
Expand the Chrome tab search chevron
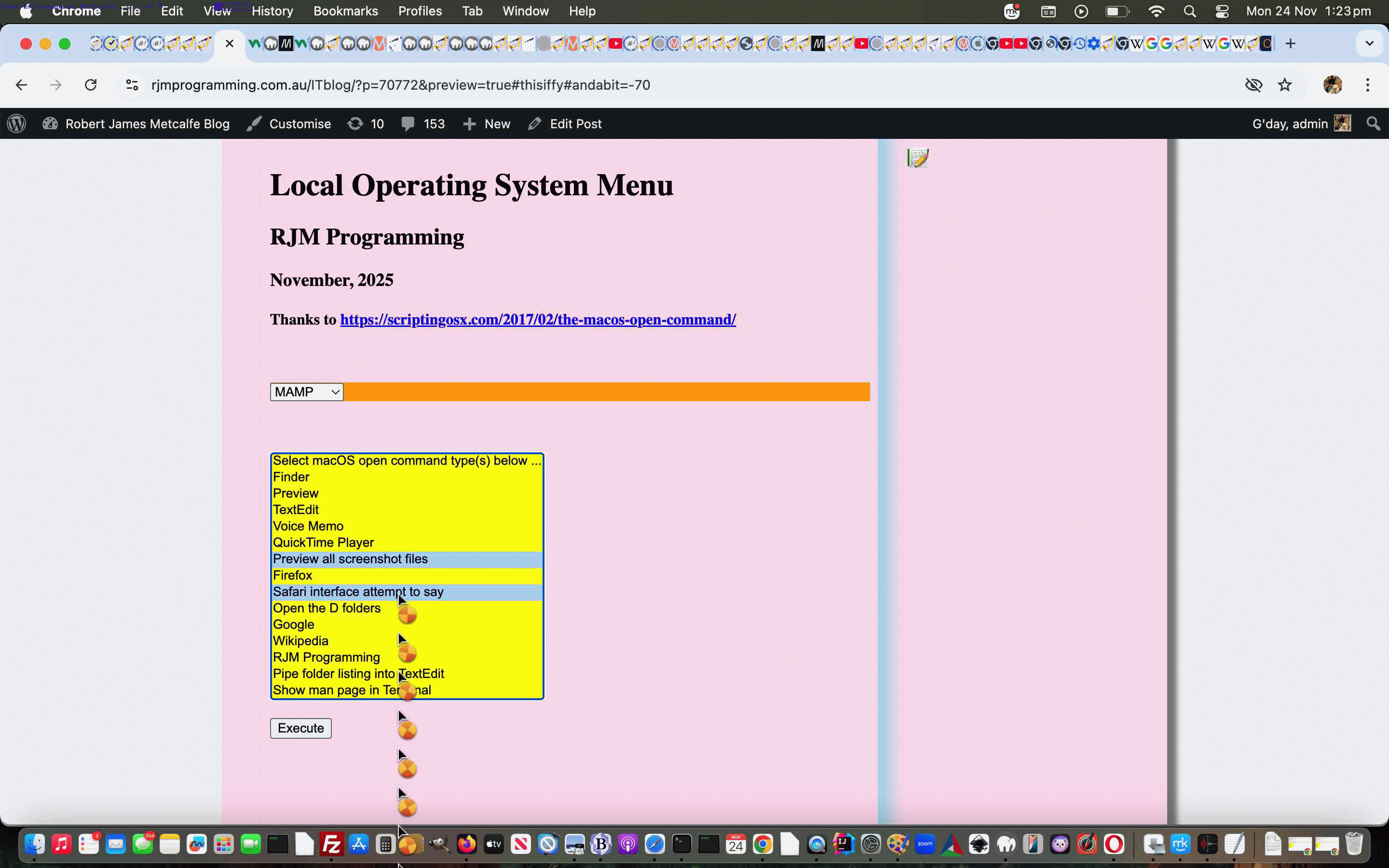click(1369, 43)
